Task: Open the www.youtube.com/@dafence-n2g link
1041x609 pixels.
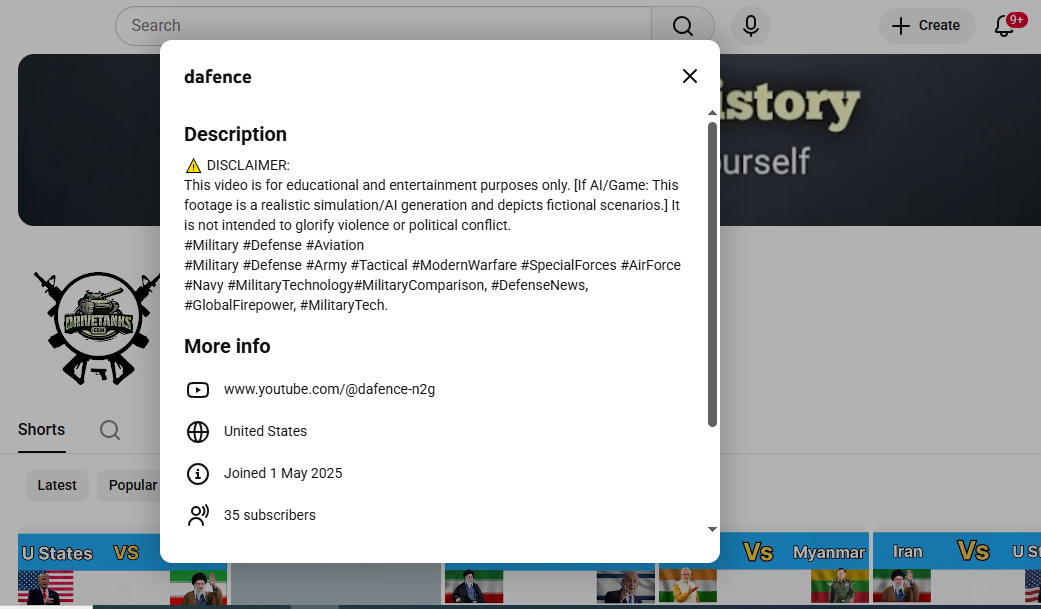Action: [329, 390]
